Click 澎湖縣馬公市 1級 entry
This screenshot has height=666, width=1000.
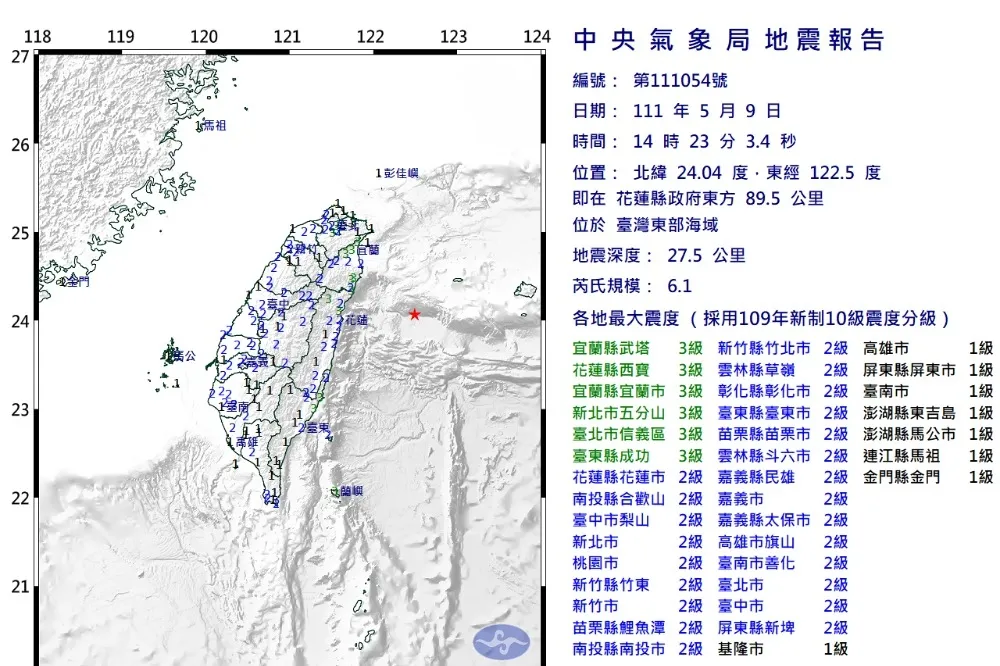point(928,434)
